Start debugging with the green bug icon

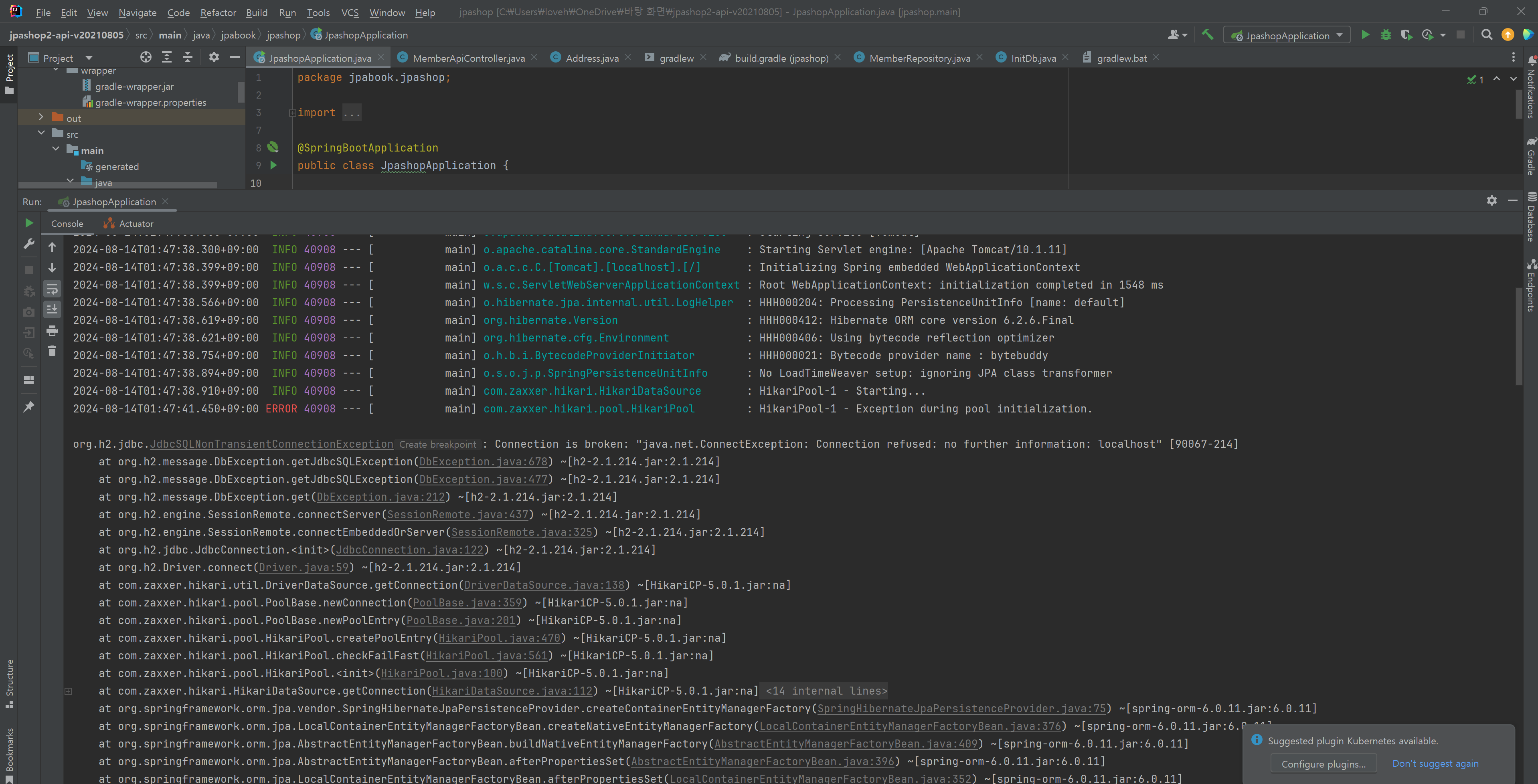point(1386,35)
